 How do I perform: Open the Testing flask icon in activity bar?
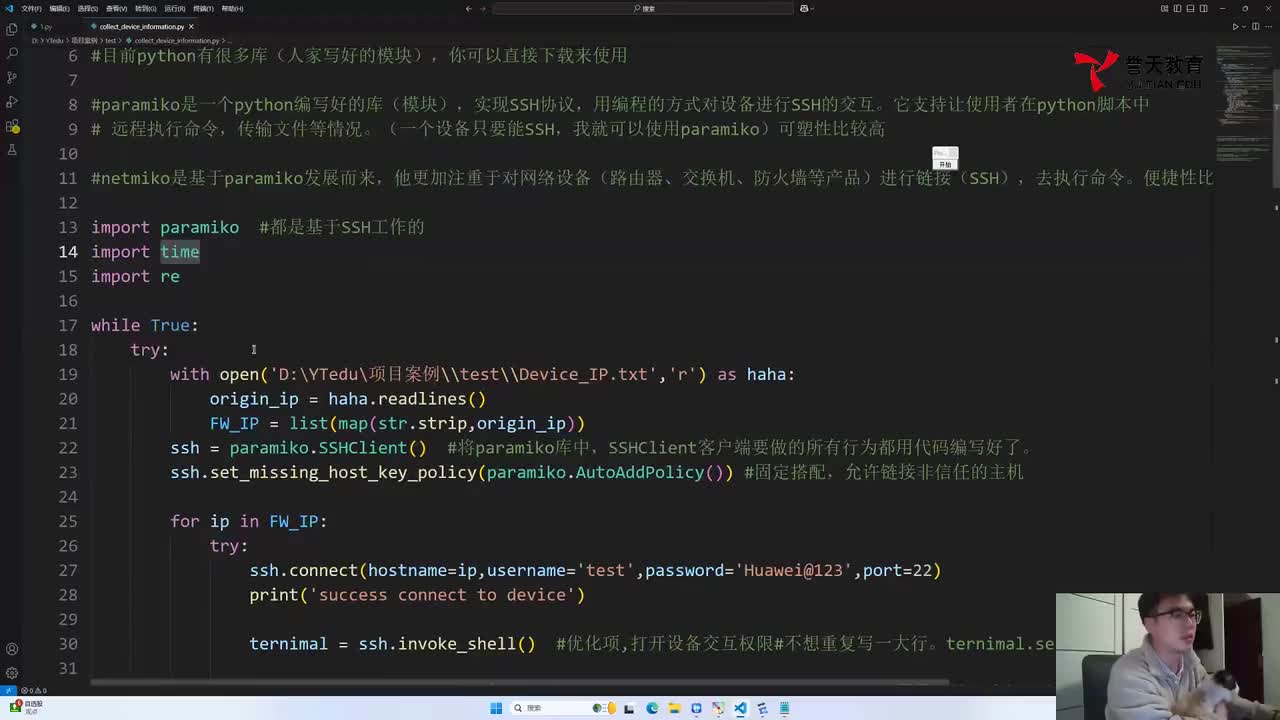point(12,150)
